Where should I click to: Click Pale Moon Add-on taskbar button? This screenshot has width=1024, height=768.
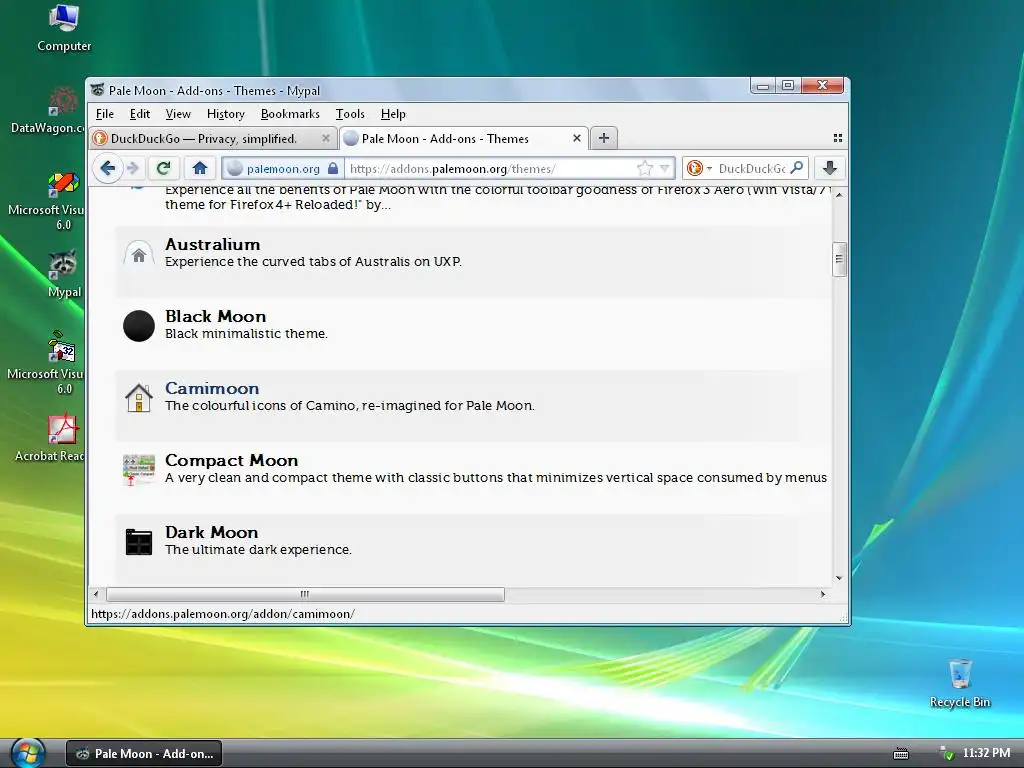point(144,754)
